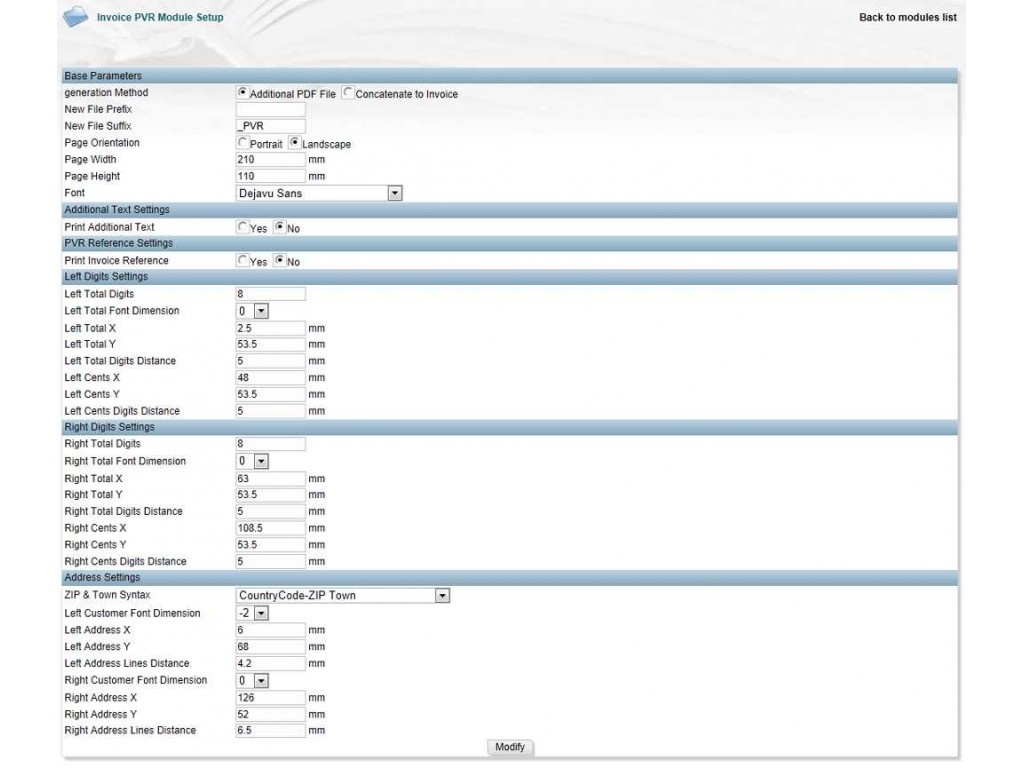Image resolution: width=1024 pixels, height=768 pixels.
Task: Click the Address Settings header
Action: (x=509, y=578)
